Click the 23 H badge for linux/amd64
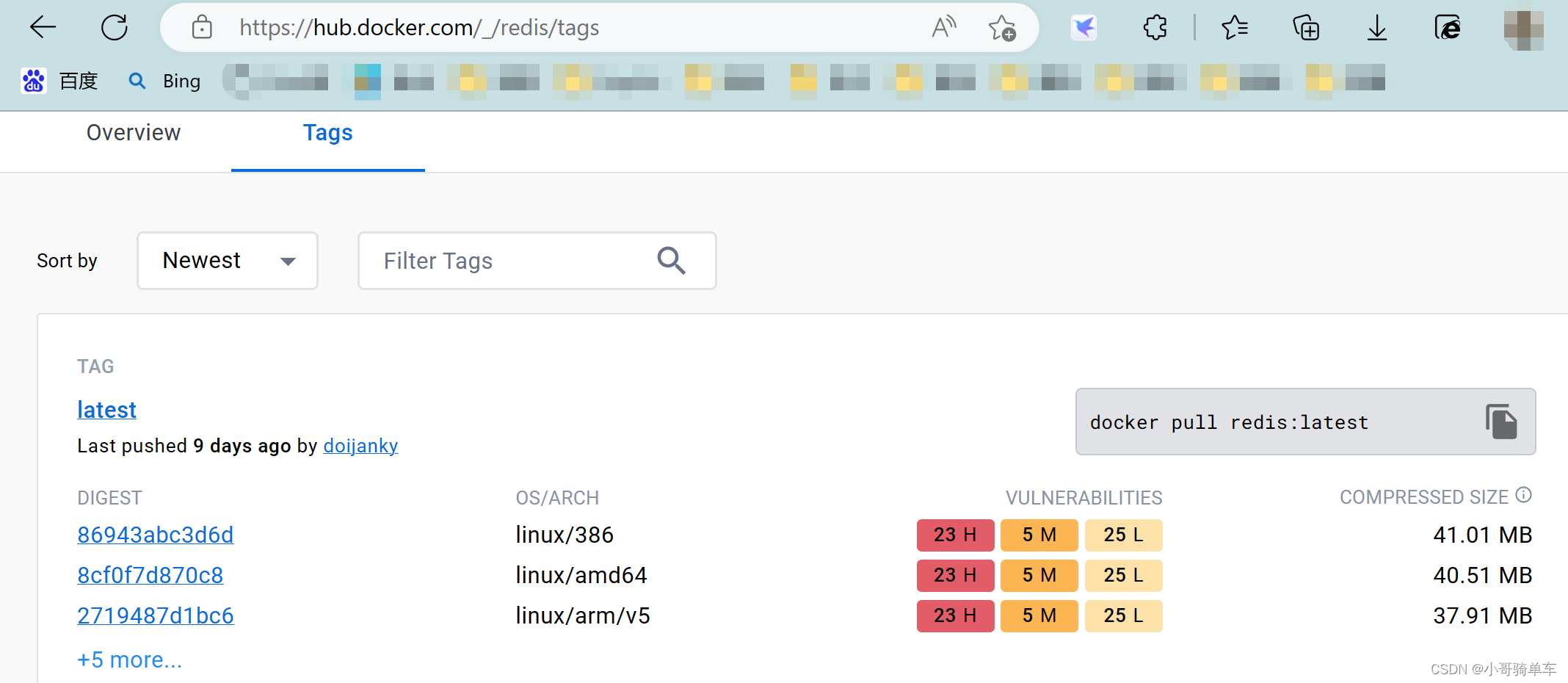This screenshot has width=1568, height=683. pyautogui.click(x=955, y=575)
